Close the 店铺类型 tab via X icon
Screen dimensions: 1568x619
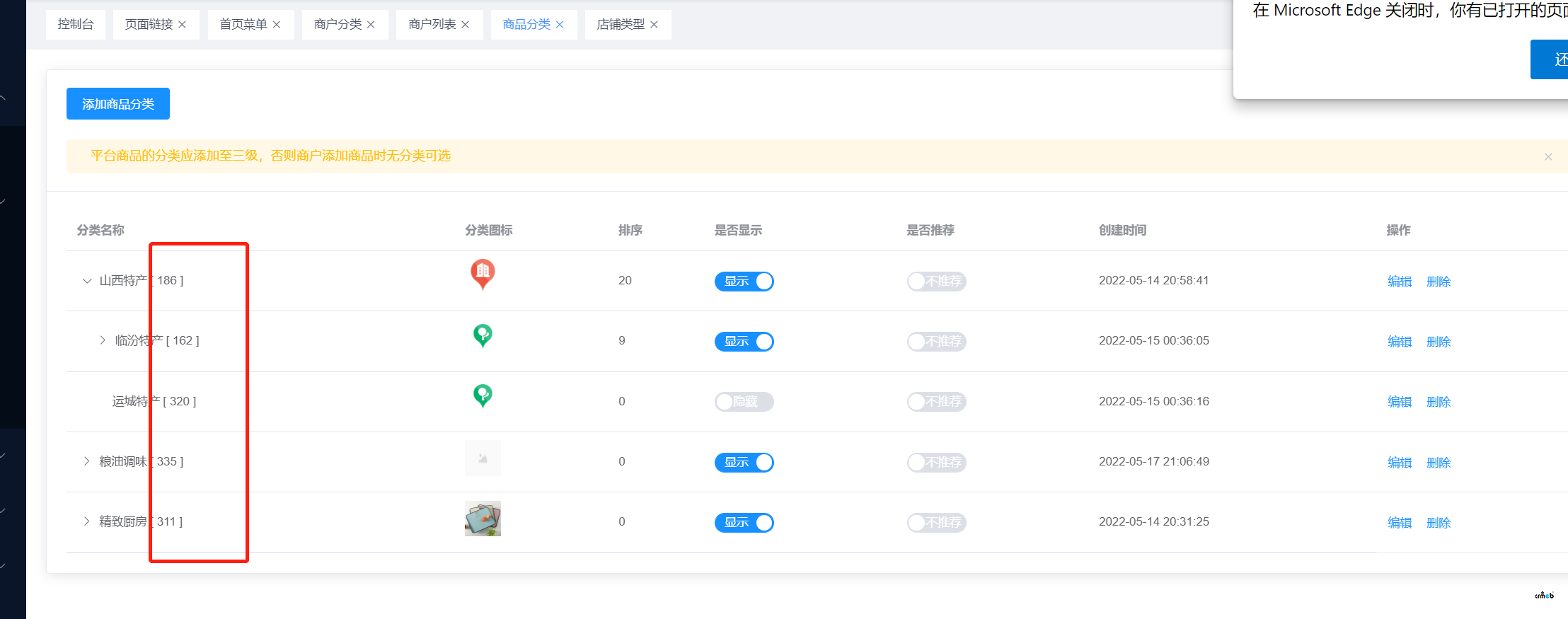point(655,25)
